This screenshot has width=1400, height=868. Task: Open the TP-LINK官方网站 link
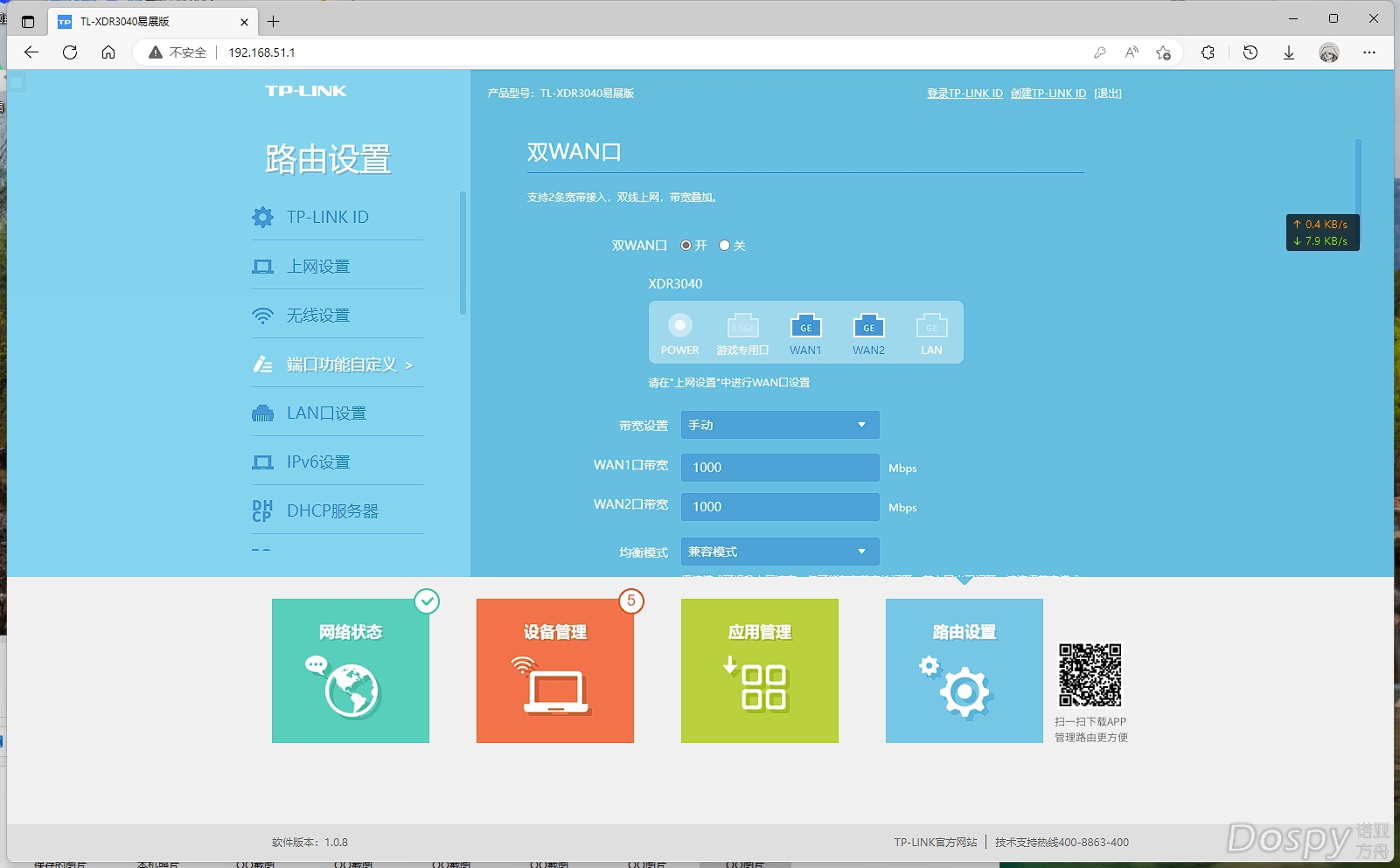[935, 843]
